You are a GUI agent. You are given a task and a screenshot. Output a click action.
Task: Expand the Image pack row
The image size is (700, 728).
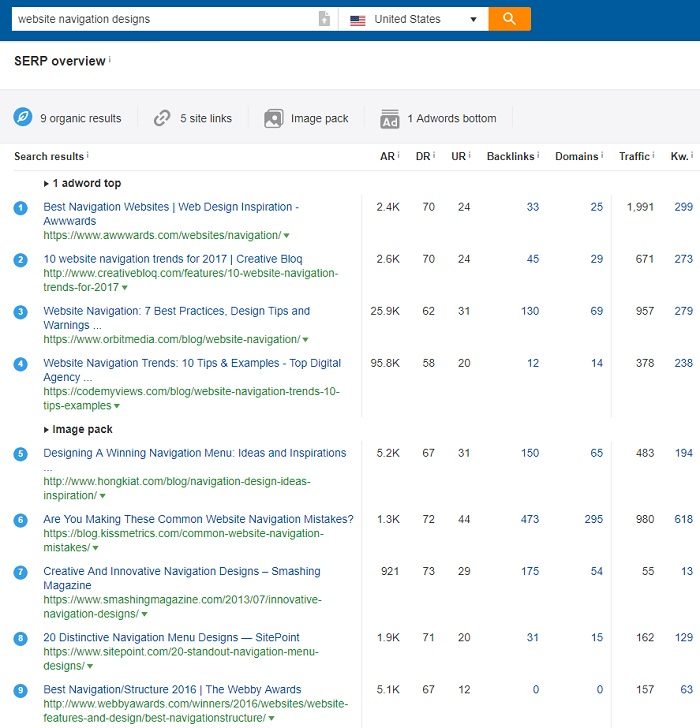click(x=78, y=429)
